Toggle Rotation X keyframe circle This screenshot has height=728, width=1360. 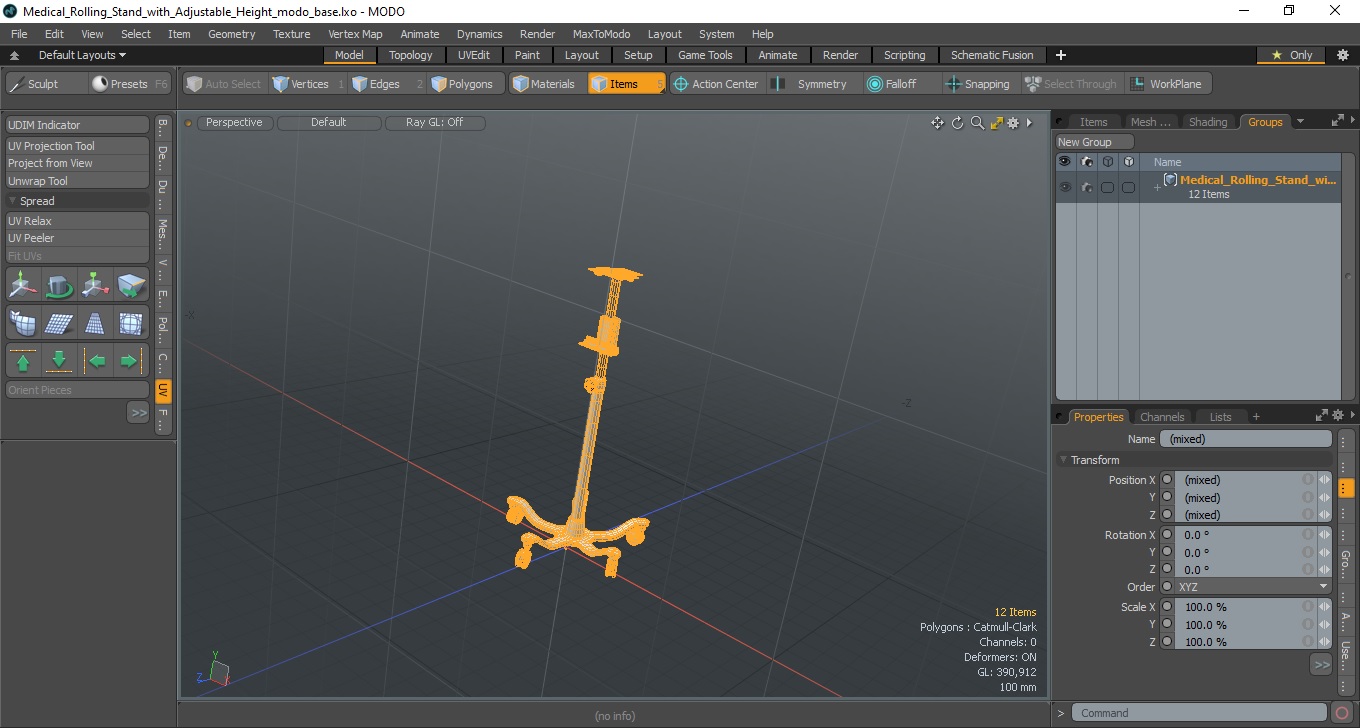[1166, 535]
